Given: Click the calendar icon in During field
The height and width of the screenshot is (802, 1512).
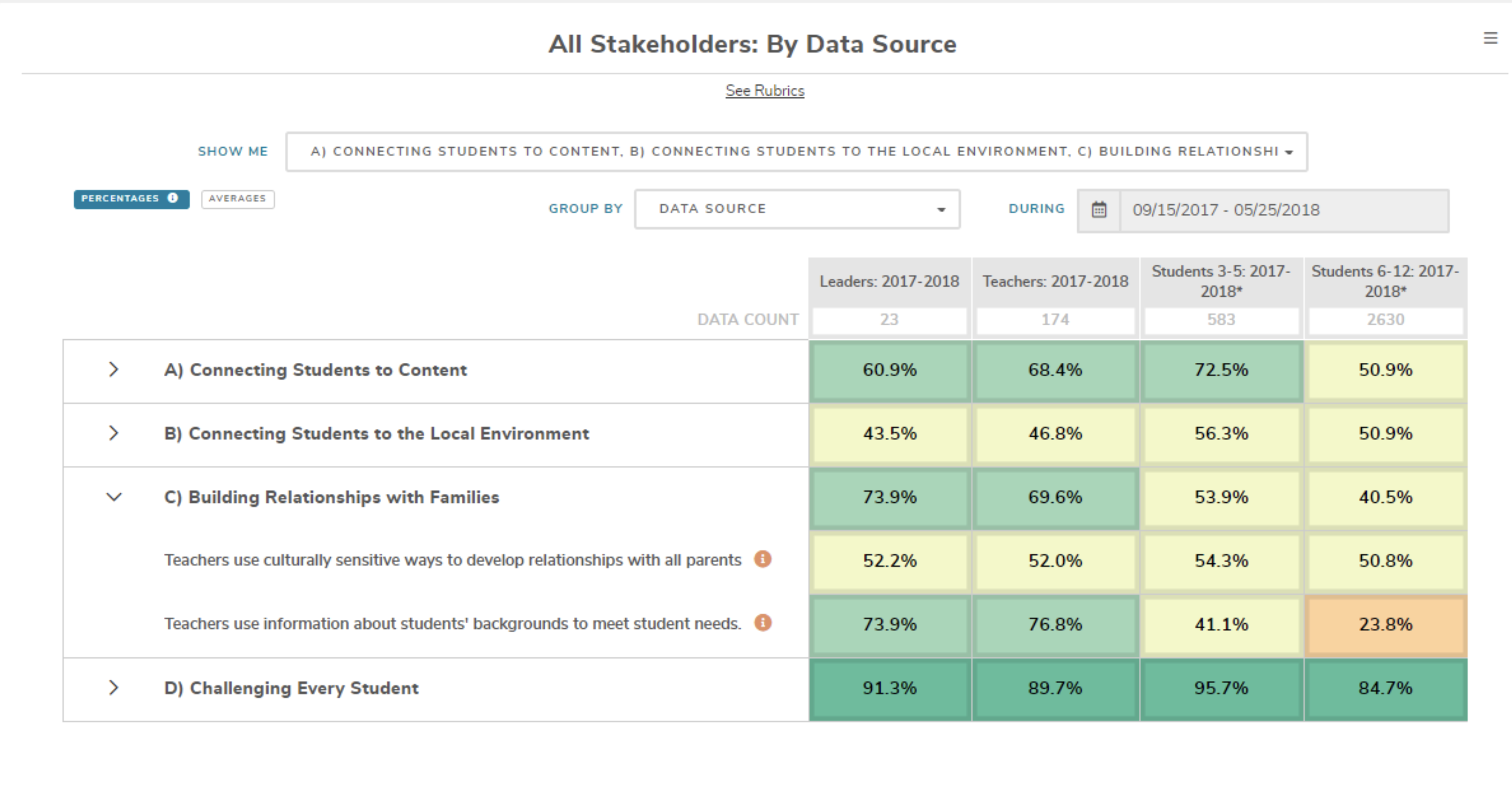Looking at the screenshot, I should pyautogui.click(x=1099, y=210).
